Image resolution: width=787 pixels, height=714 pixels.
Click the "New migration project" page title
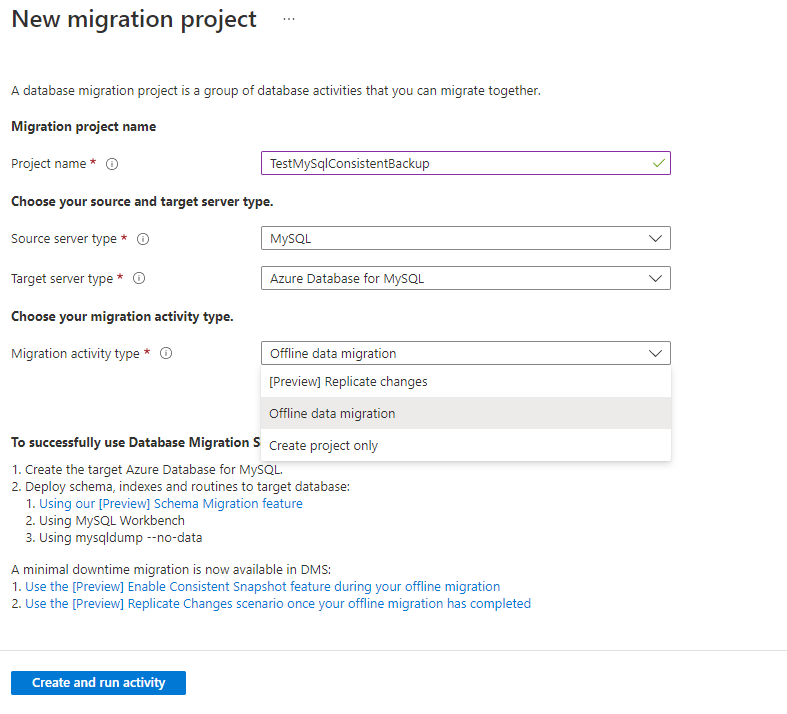pos(134,19)
